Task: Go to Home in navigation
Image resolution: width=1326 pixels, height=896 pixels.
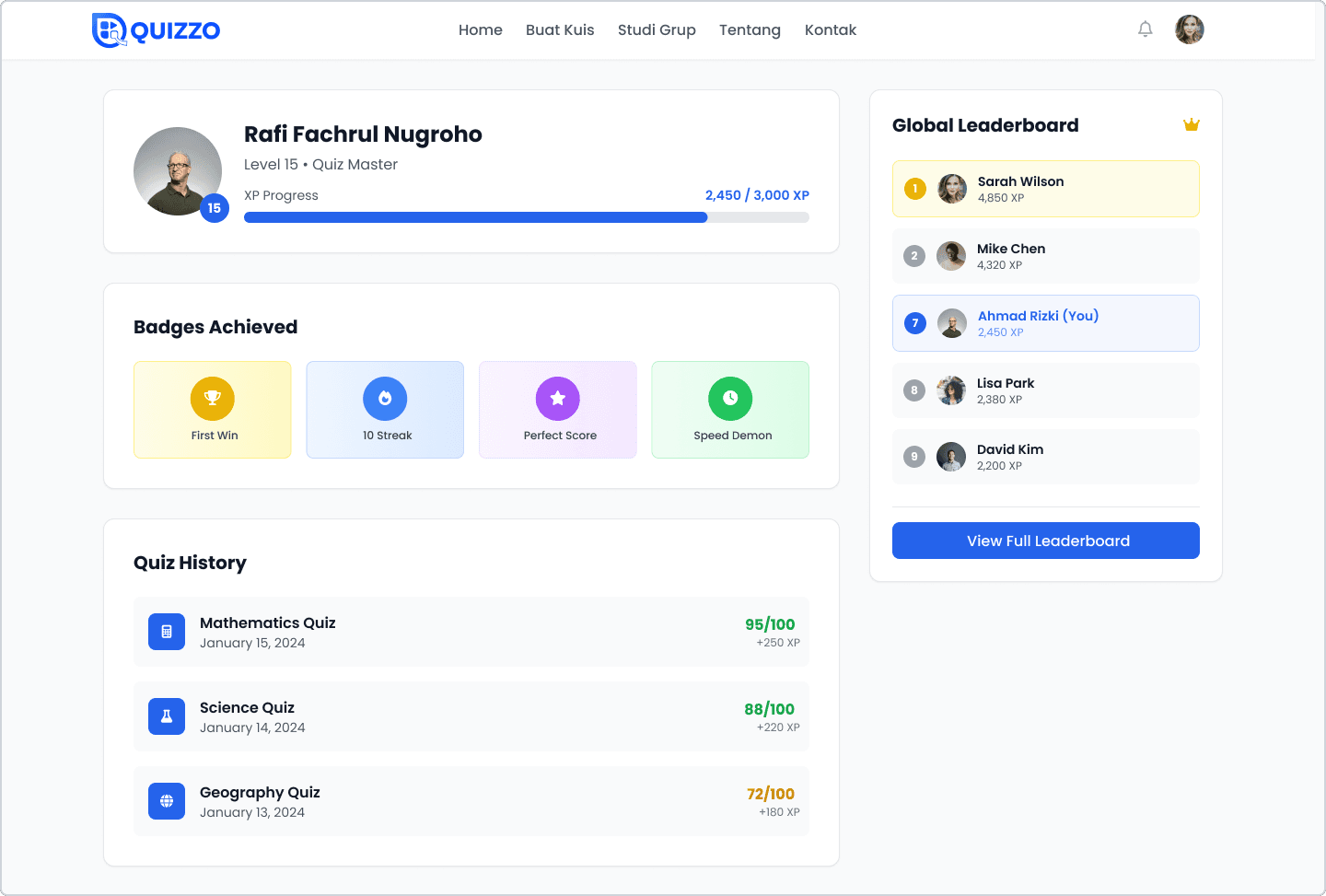Action: tap(481, 30)
